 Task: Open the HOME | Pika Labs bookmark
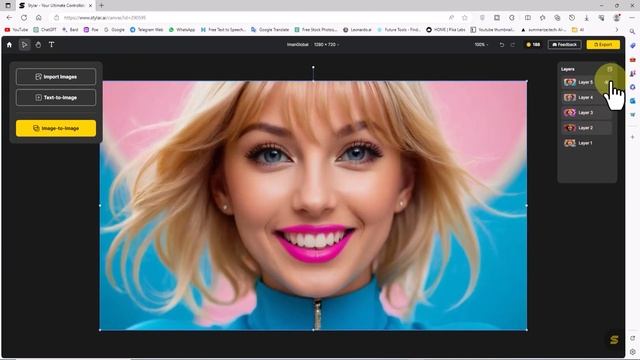click(446, 30)
